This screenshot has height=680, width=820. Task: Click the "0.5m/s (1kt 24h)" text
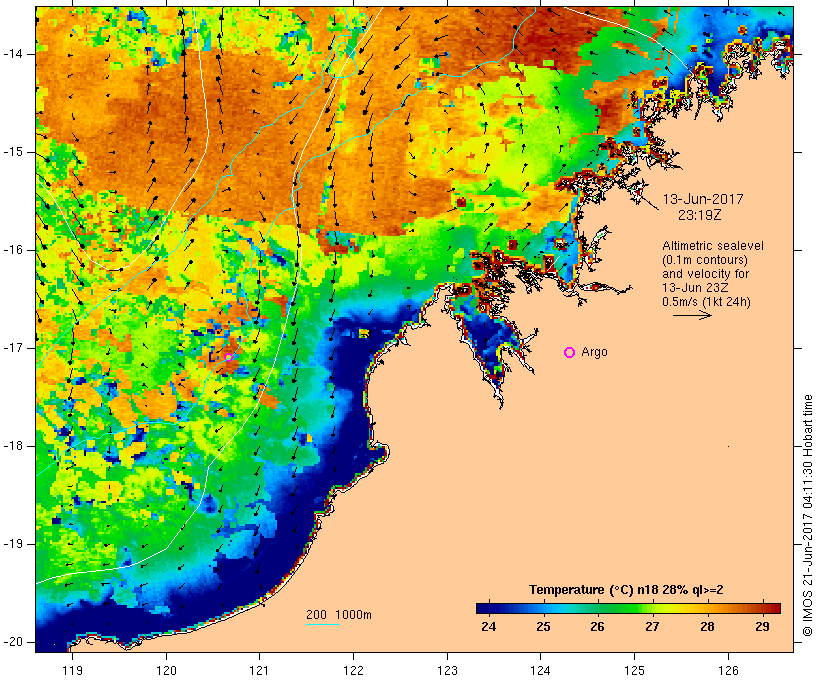[706, 302]
